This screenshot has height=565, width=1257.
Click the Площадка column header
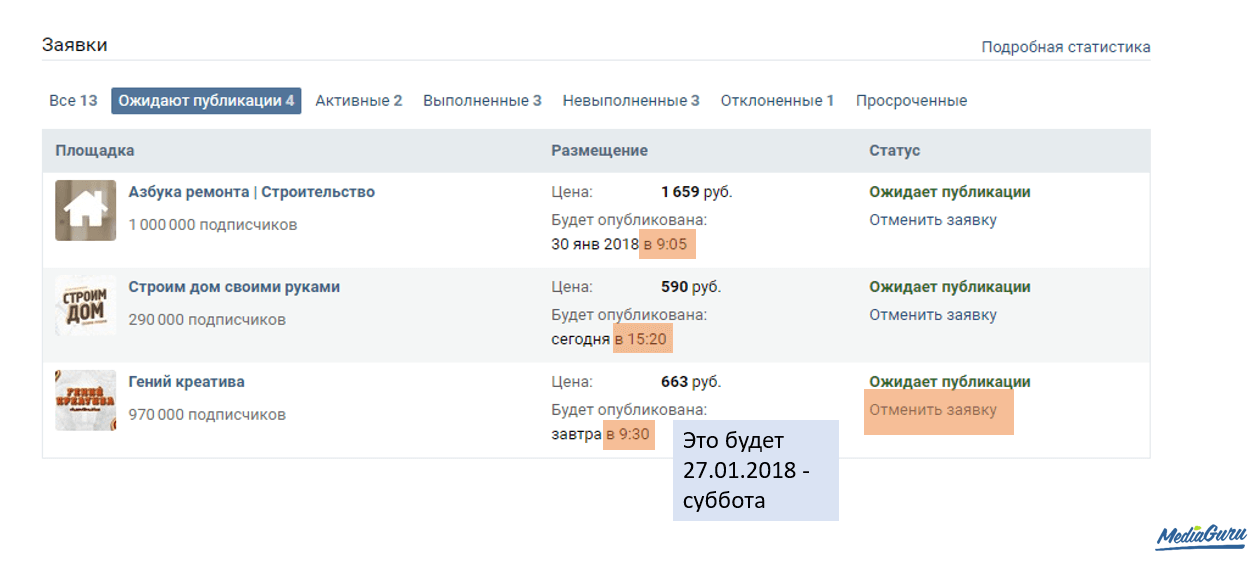95,151
